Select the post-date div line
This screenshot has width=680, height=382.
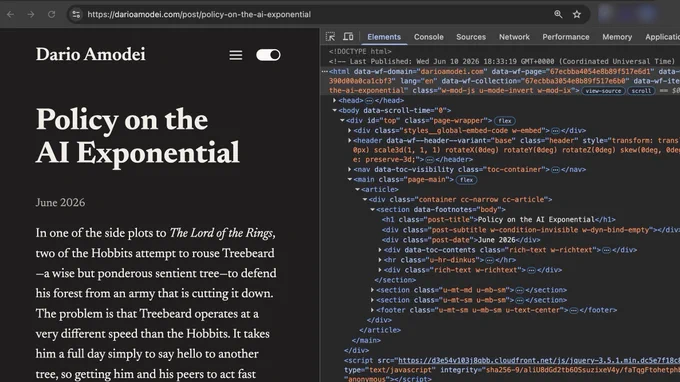[461, 240]
